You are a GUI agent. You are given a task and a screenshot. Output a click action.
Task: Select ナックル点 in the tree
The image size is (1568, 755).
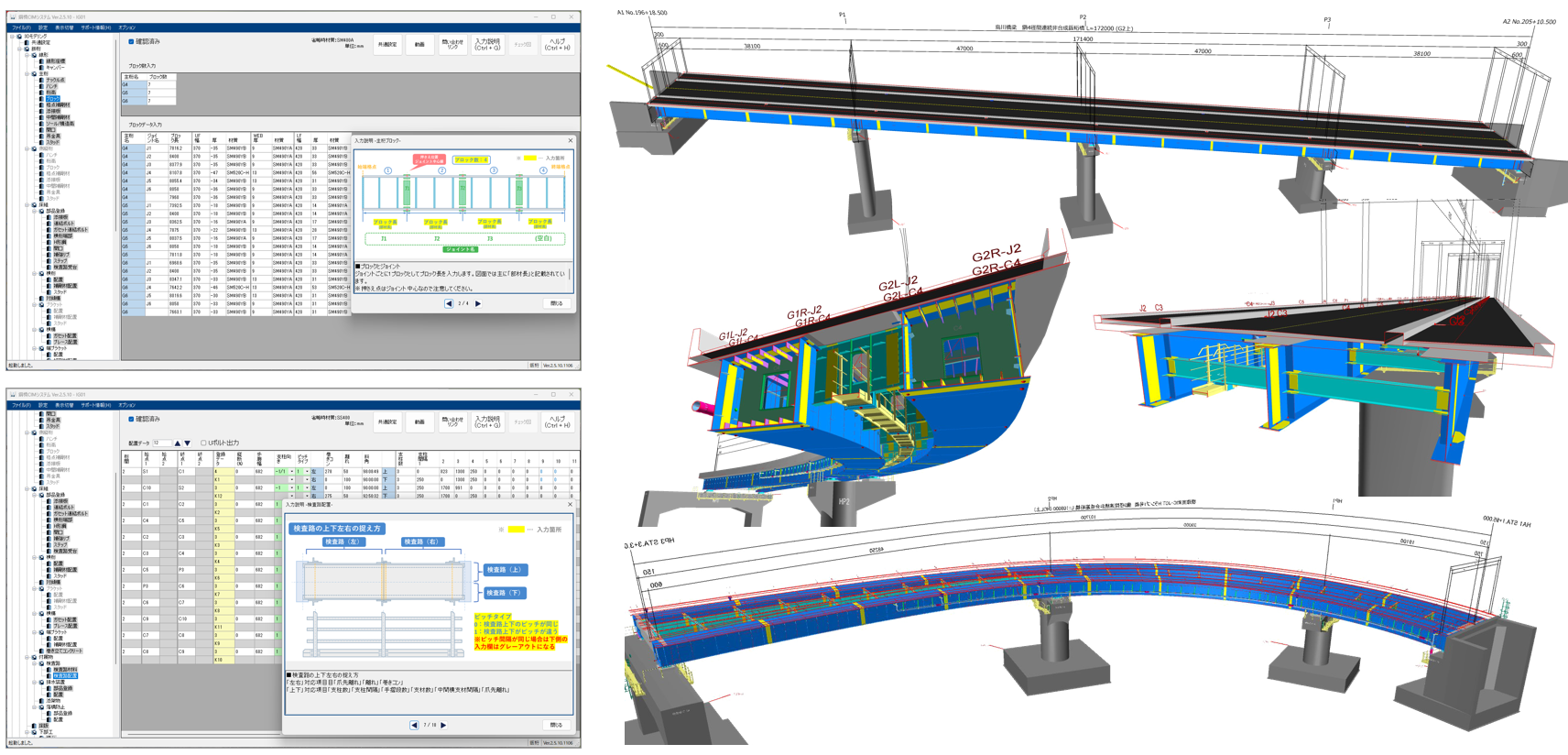tap(56, 81)
